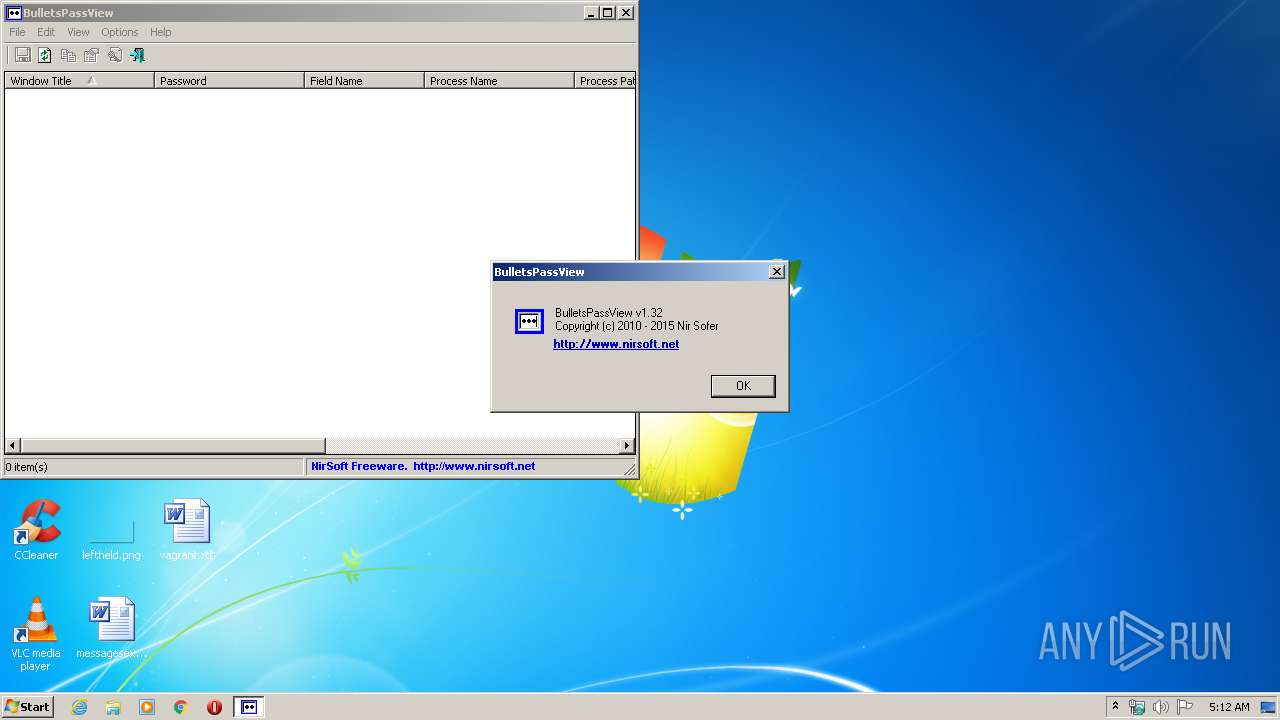Select the messagesex desktop document

(x=111, y=628)
